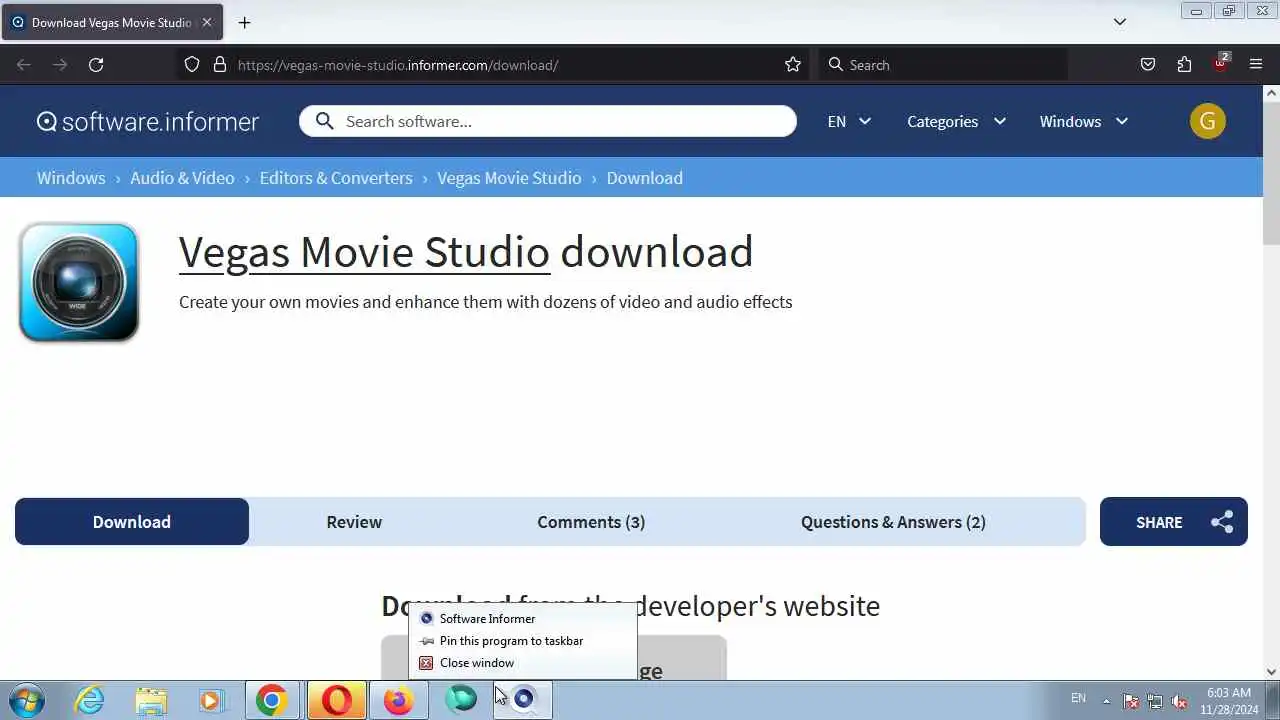The height and width of the screenshot is (720, 1280).
Task: Click the uBlock extension icon with badge
Action: click(1221, 63)
